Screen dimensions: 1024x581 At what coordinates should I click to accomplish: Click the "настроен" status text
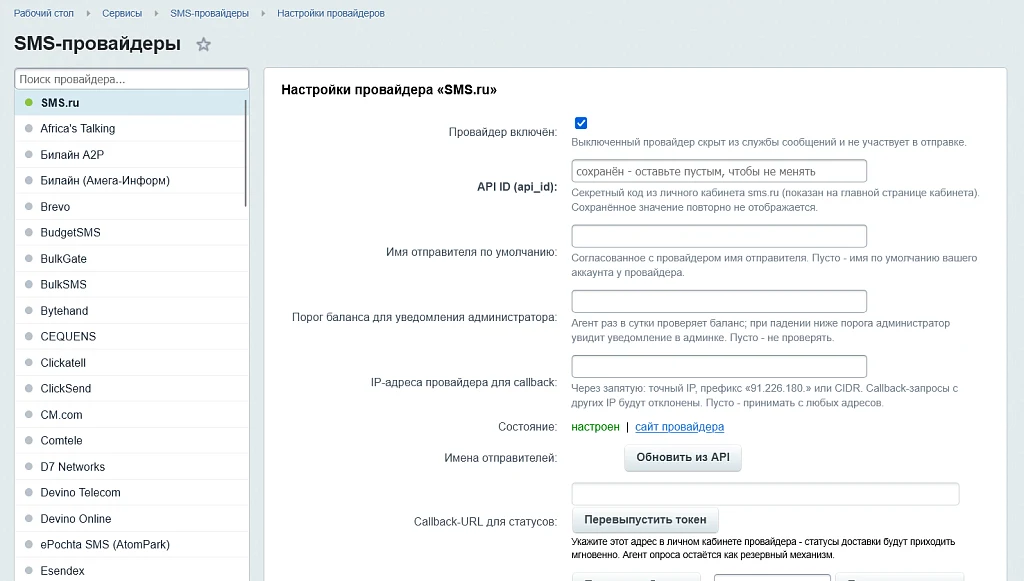(x=595, y=427)
